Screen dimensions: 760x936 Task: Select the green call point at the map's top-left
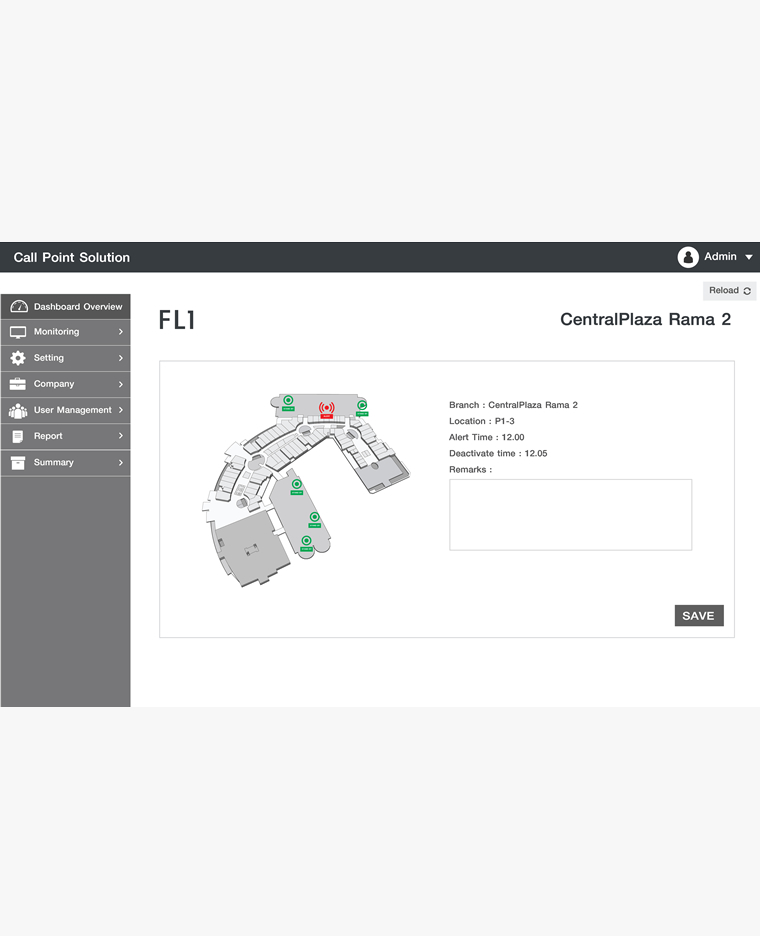(288, 402)
